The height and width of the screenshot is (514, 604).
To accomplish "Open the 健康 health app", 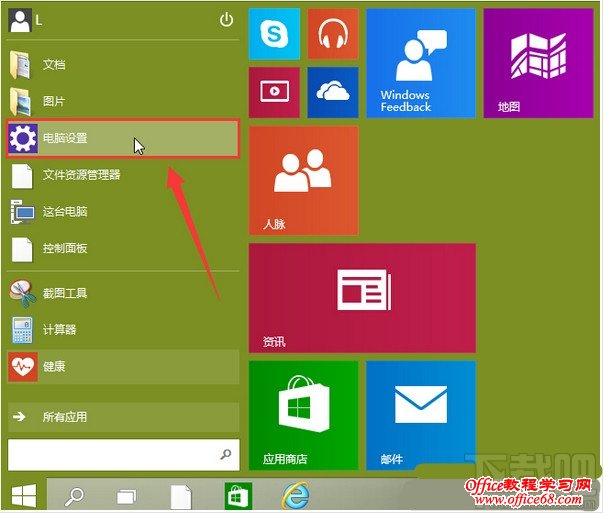I will [x=123, y=366].
